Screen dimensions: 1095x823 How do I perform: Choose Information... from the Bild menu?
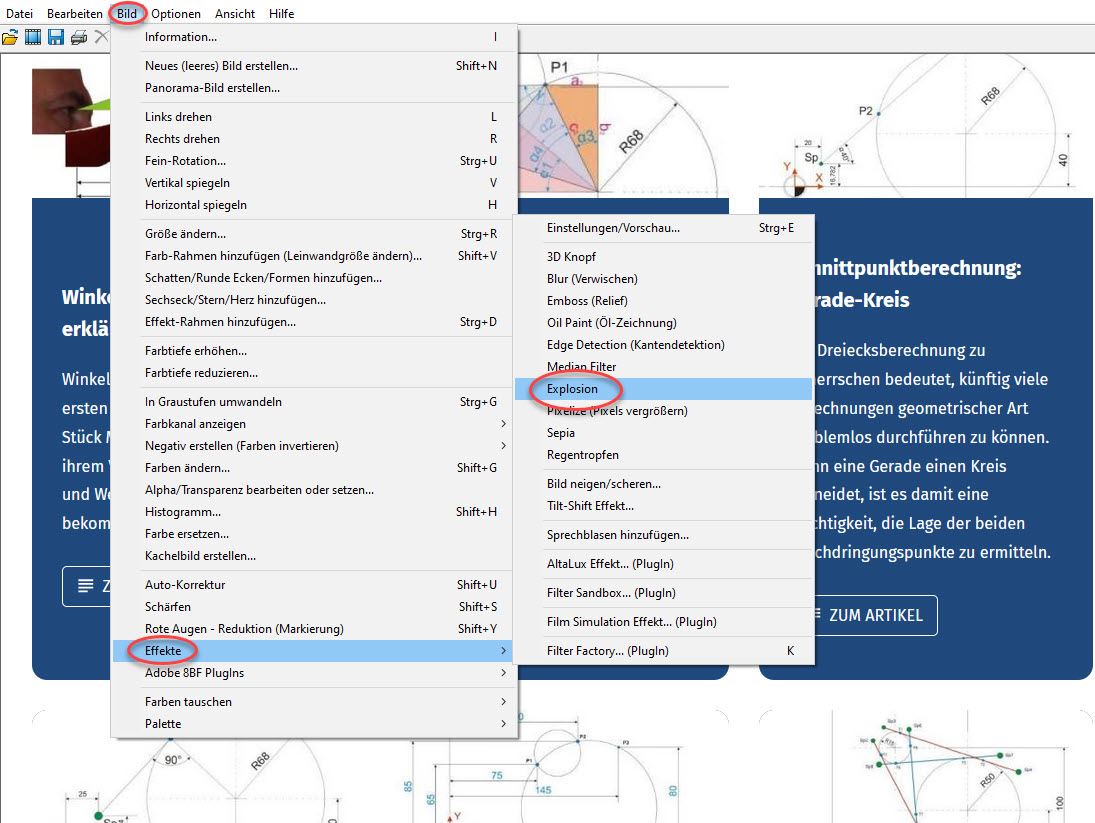point(314,37)
